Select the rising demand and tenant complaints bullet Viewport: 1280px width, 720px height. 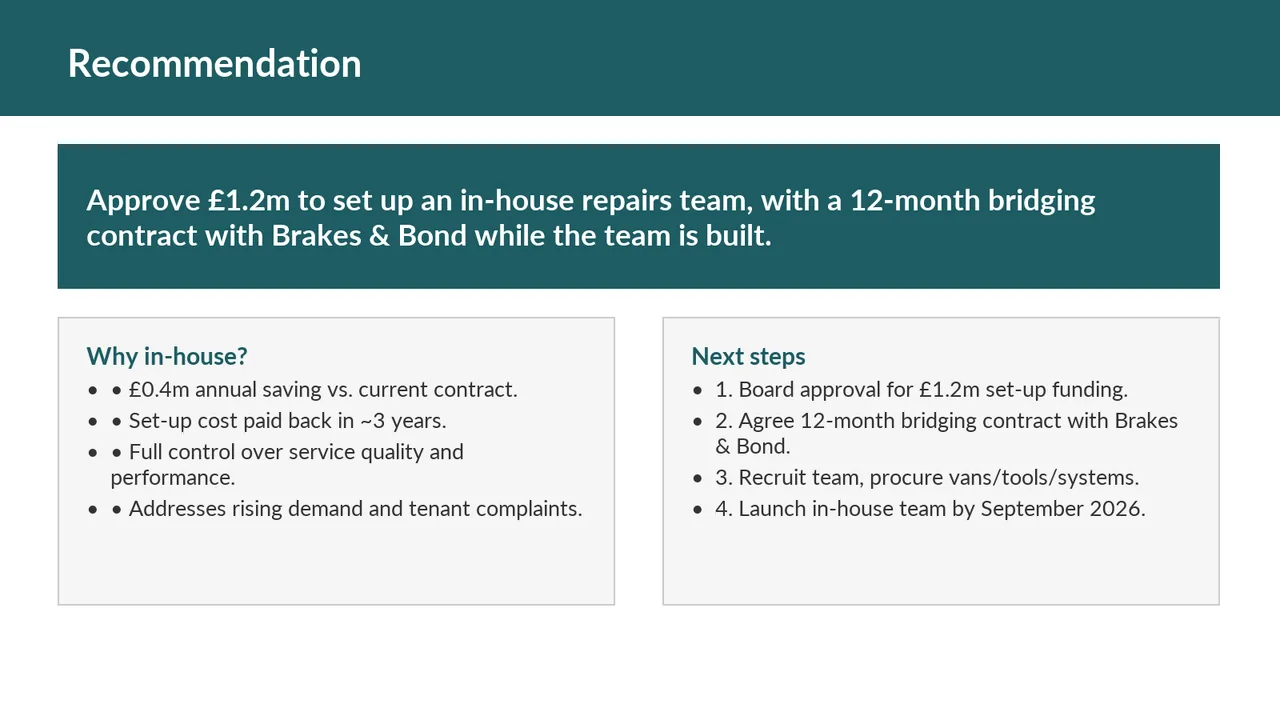point(346,508)
